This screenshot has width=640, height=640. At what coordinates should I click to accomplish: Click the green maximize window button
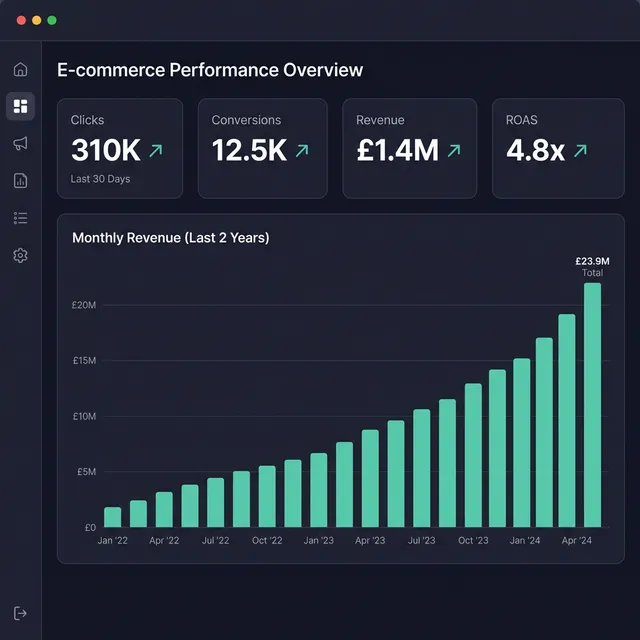click(52, 20)
